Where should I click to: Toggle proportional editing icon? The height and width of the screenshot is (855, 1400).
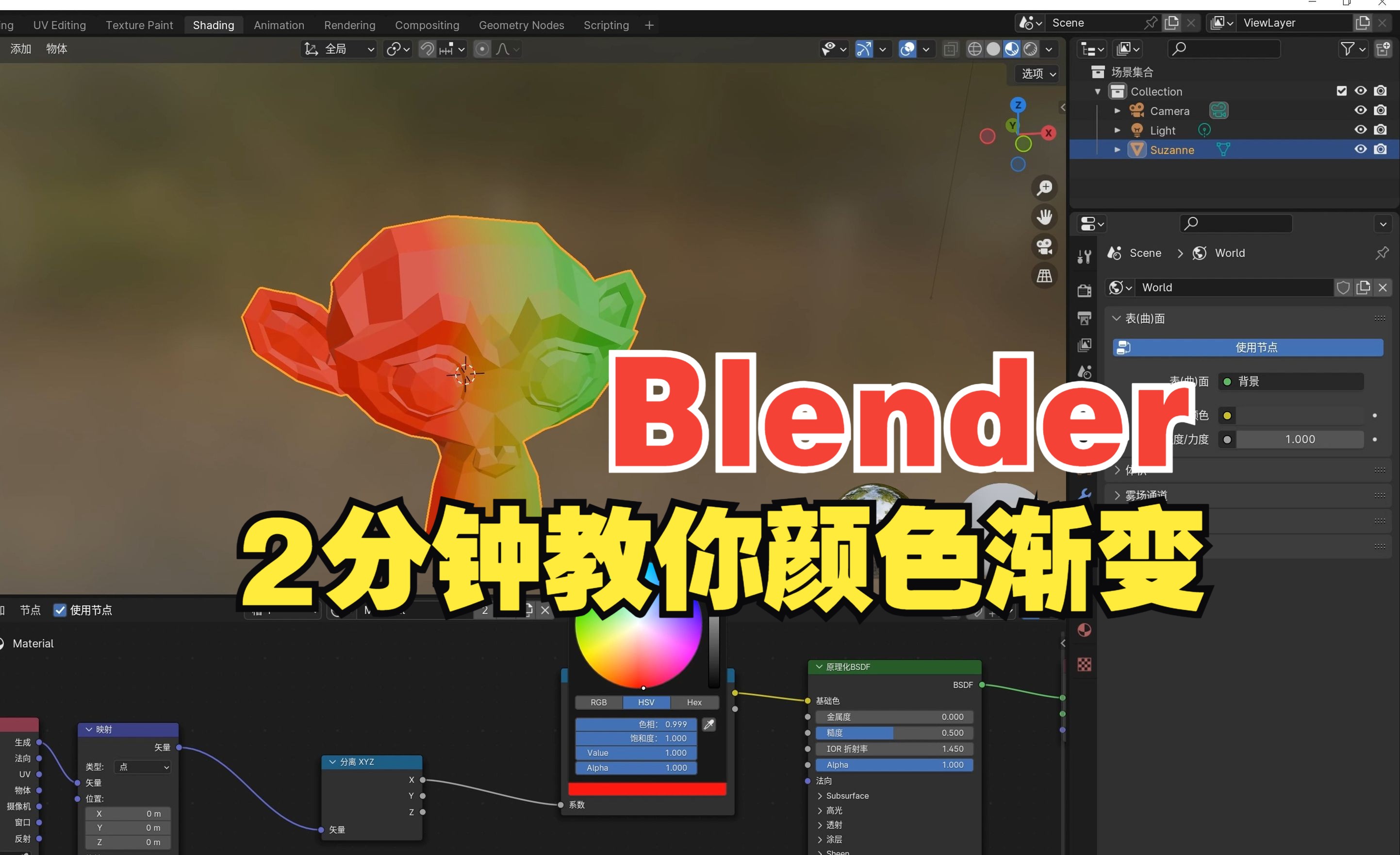(482, 50)
